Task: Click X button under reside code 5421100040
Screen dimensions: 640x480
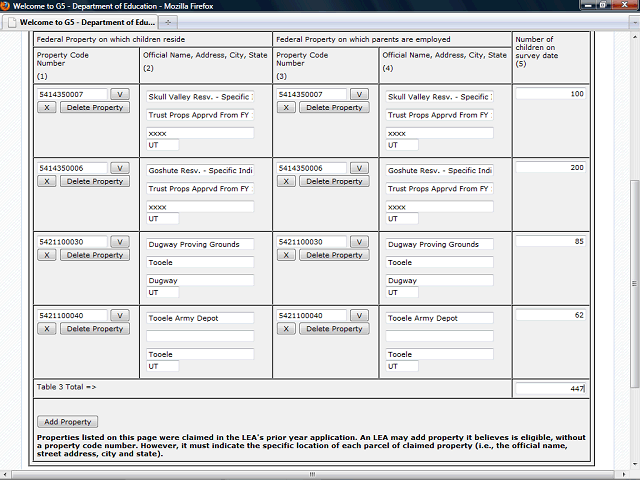Action: (x=47, y=329)
